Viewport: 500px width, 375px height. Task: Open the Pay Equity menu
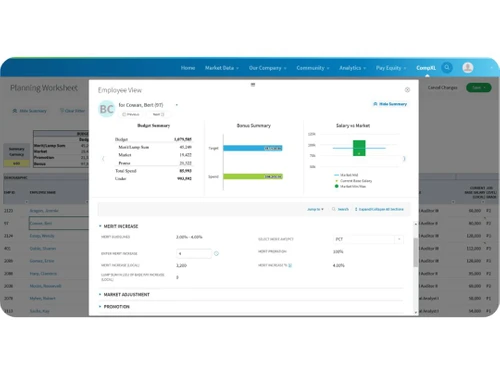(x=391, y=68)
